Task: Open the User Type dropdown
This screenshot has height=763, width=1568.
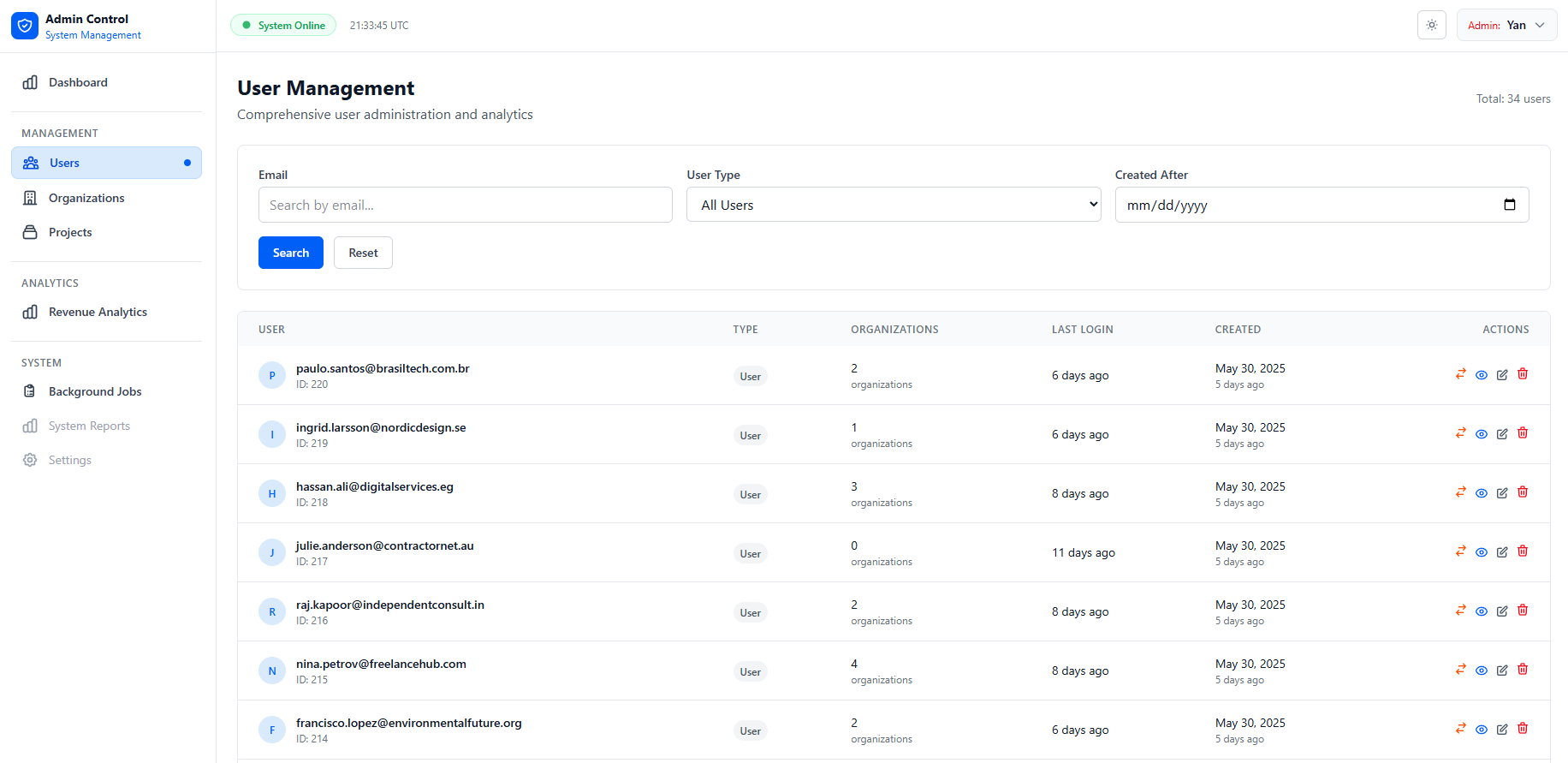Action: coord(894,205)
